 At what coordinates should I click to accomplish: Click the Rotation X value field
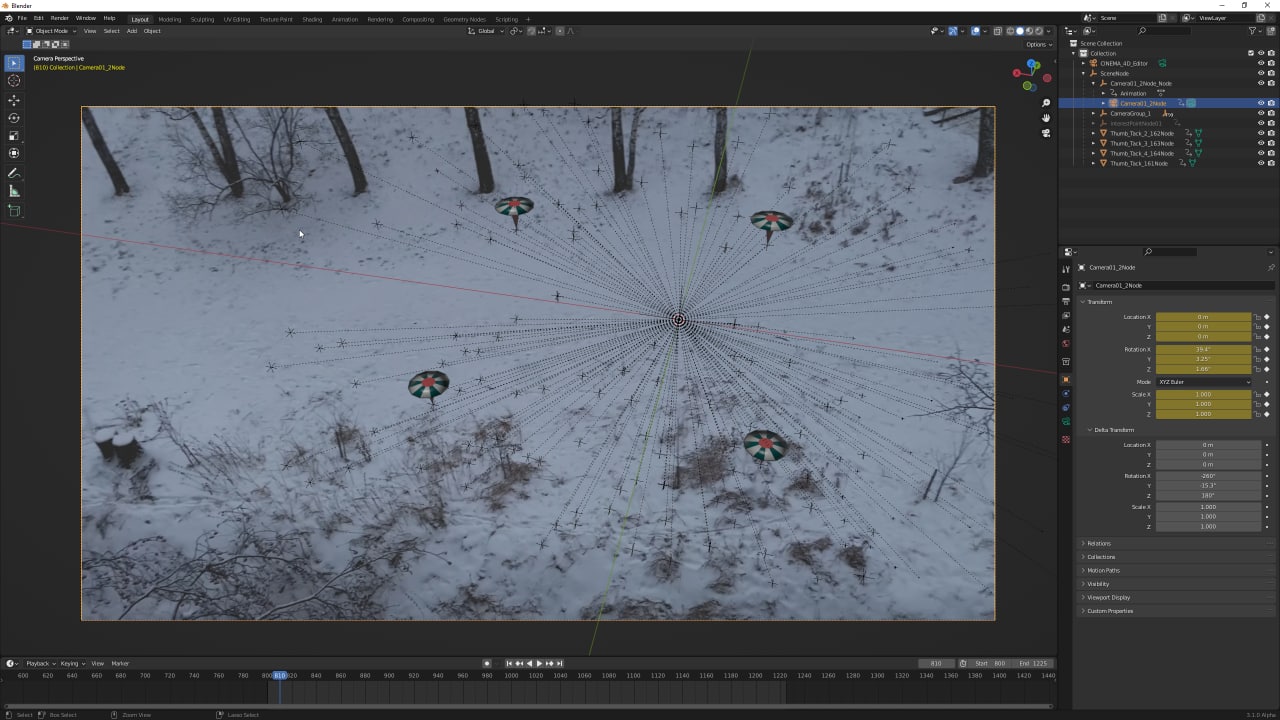pyautogui.click(x=1204, y=349)
